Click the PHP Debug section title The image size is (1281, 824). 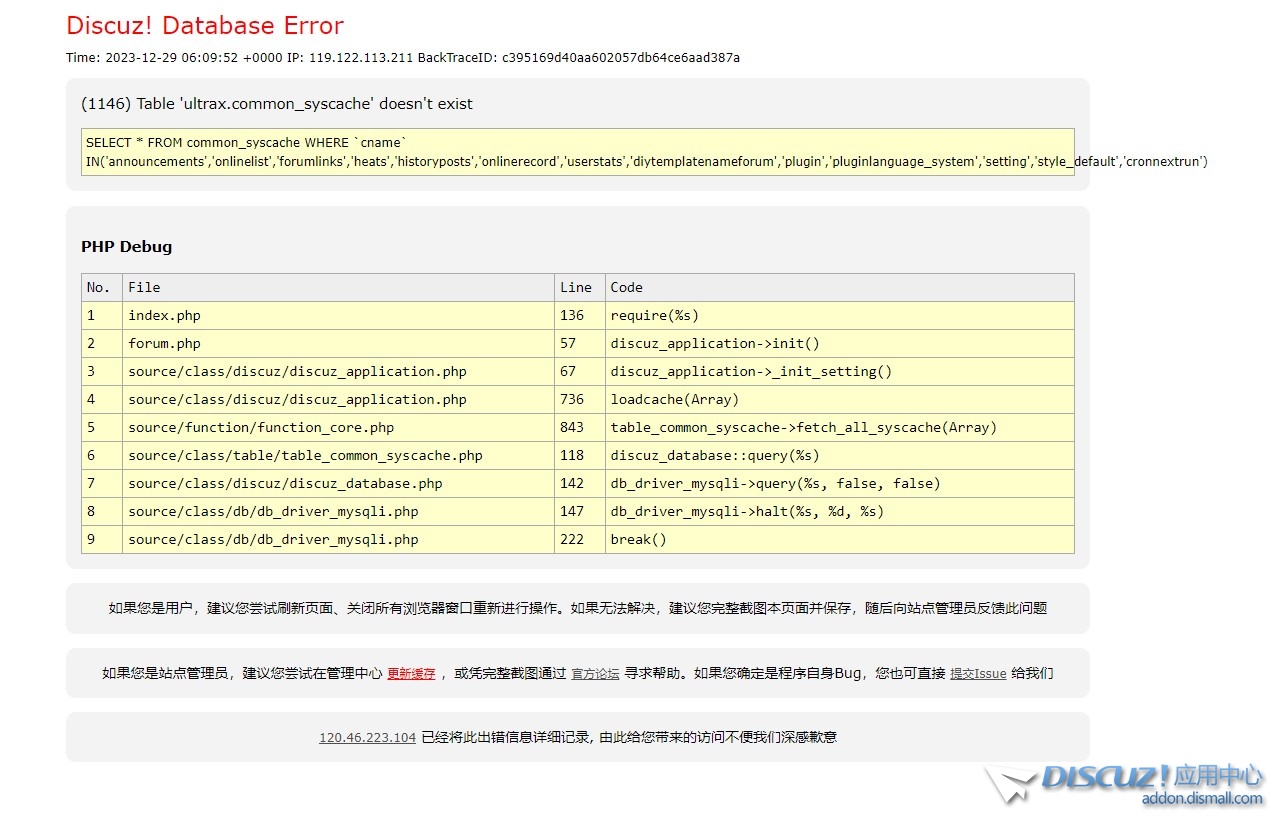click(x=126, y=247)
